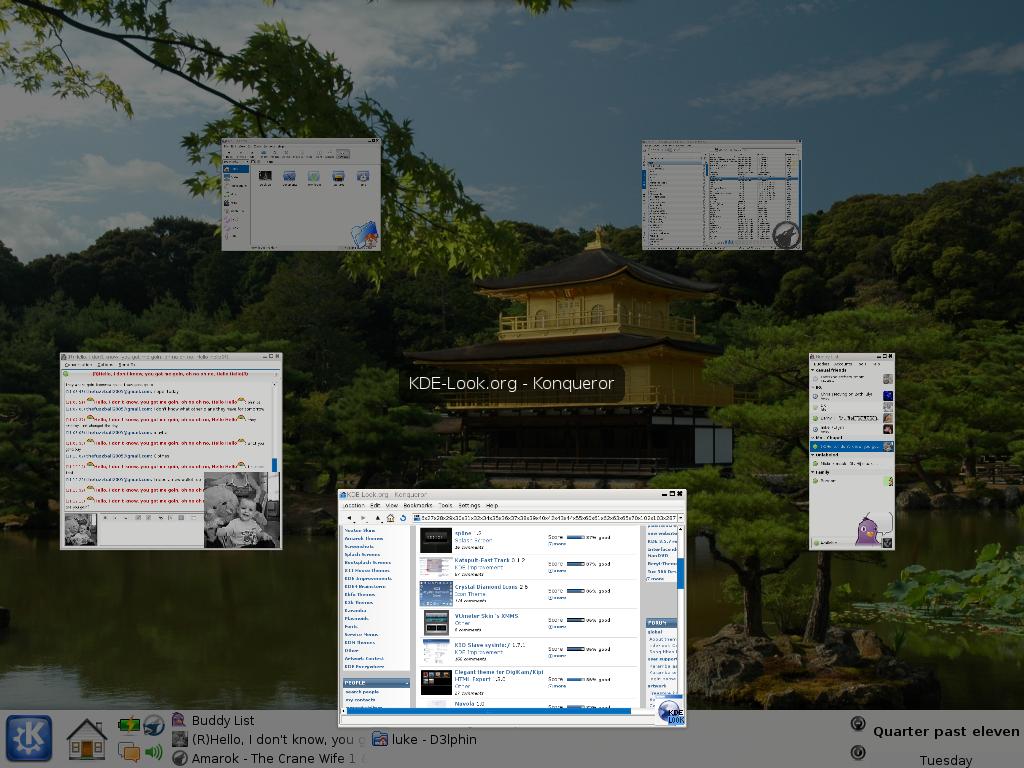Reload the KDE-Look page in Konqueror

pos(404,518)
